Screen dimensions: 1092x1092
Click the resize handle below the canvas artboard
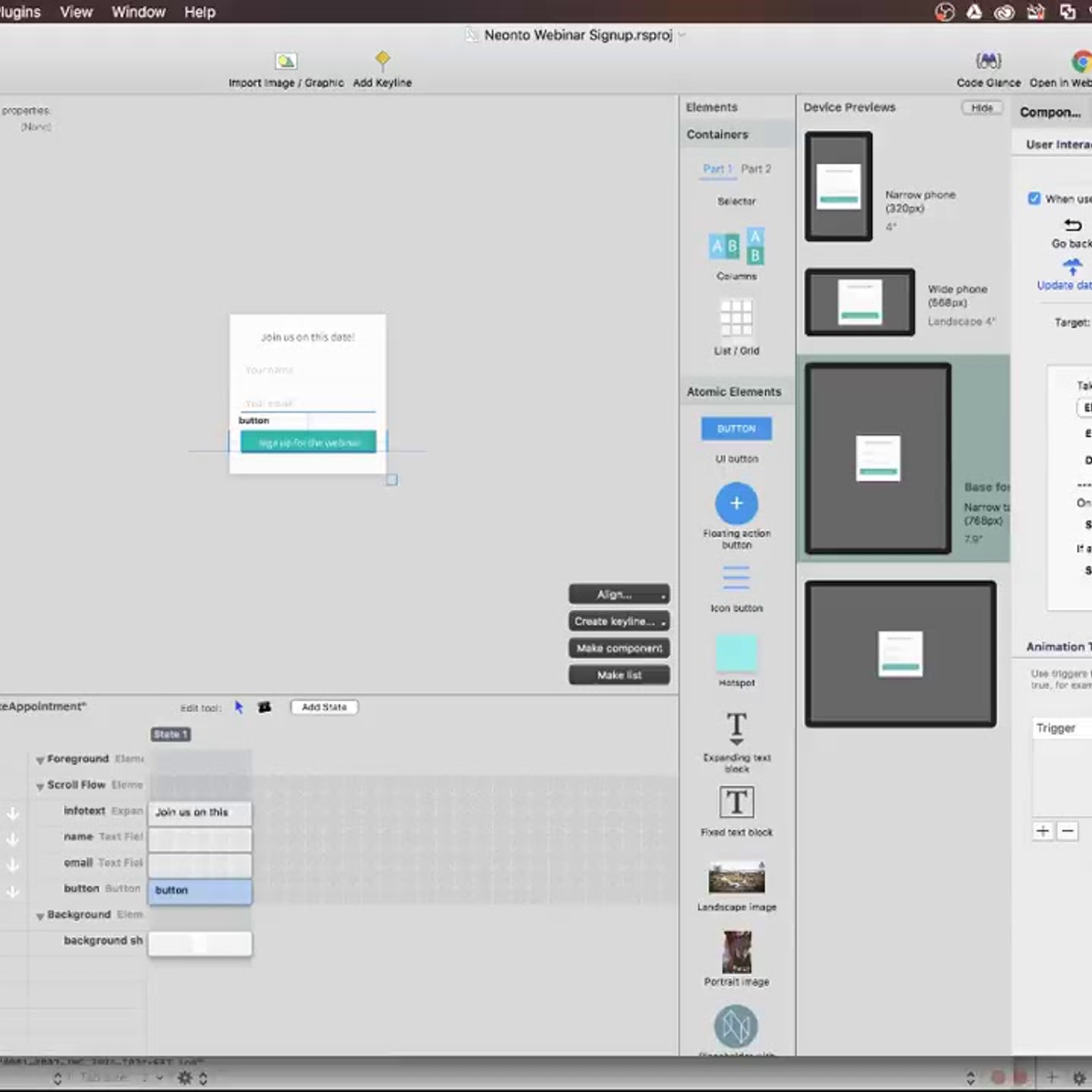coord(392,480)
